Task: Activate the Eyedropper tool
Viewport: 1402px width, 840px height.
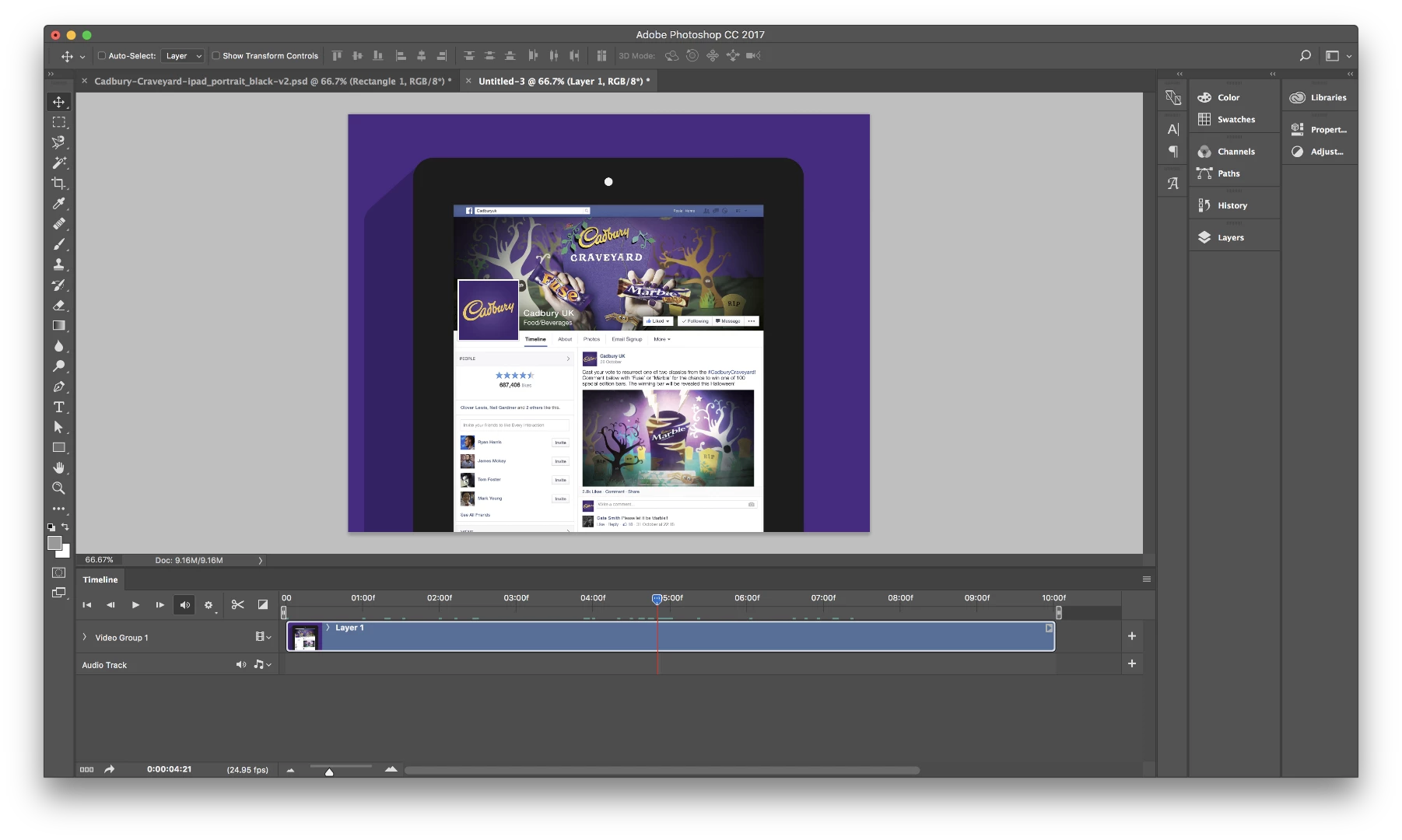Action: [58, 204]
